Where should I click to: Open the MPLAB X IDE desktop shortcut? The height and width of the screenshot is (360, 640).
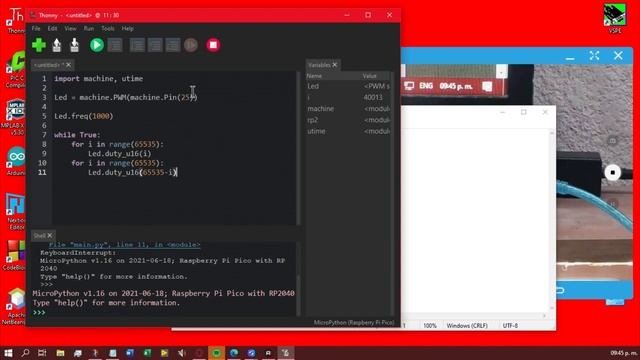[x=14, y=117]
